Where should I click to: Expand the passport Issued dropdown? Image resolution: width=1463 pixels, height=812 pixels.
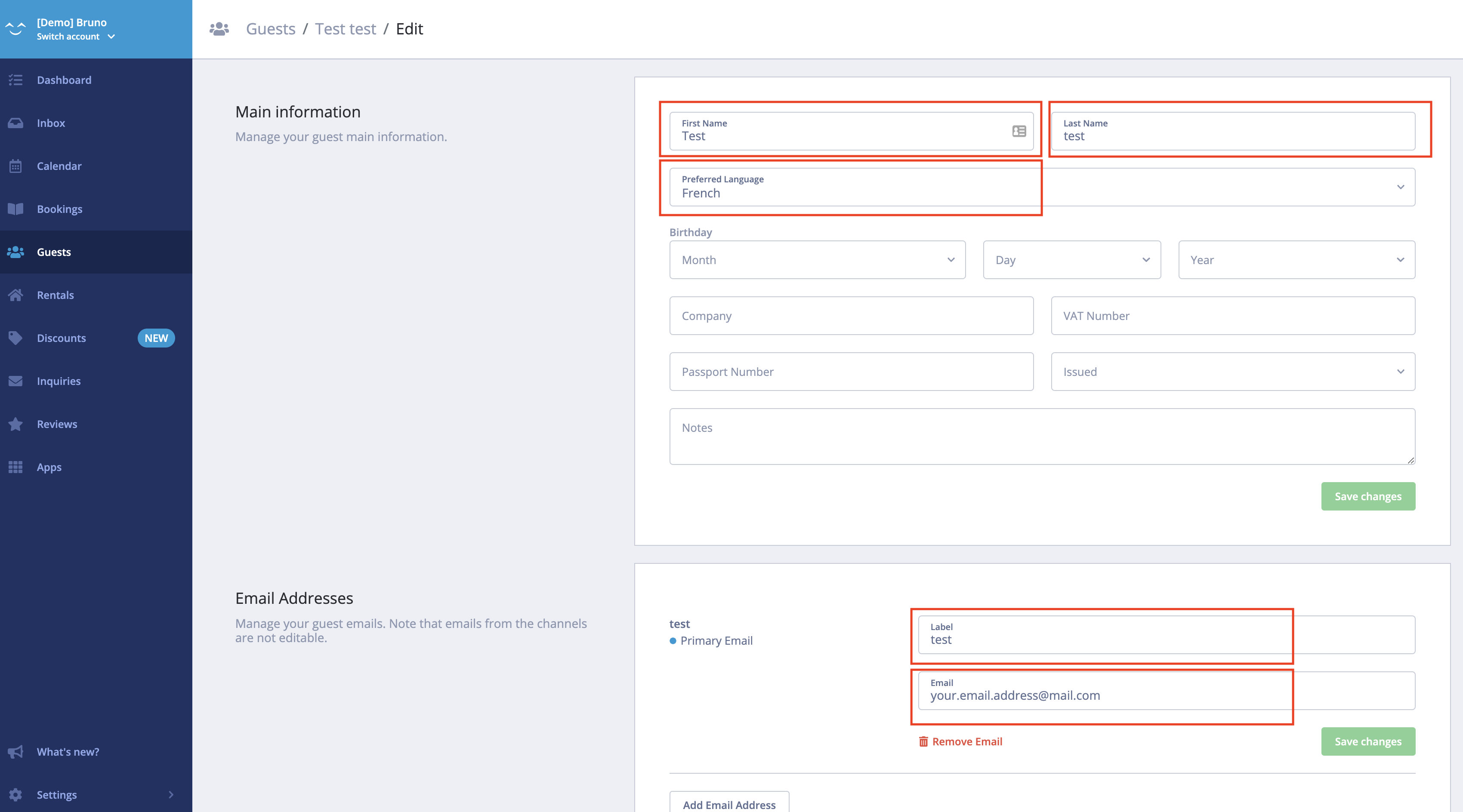point(1232,372)
